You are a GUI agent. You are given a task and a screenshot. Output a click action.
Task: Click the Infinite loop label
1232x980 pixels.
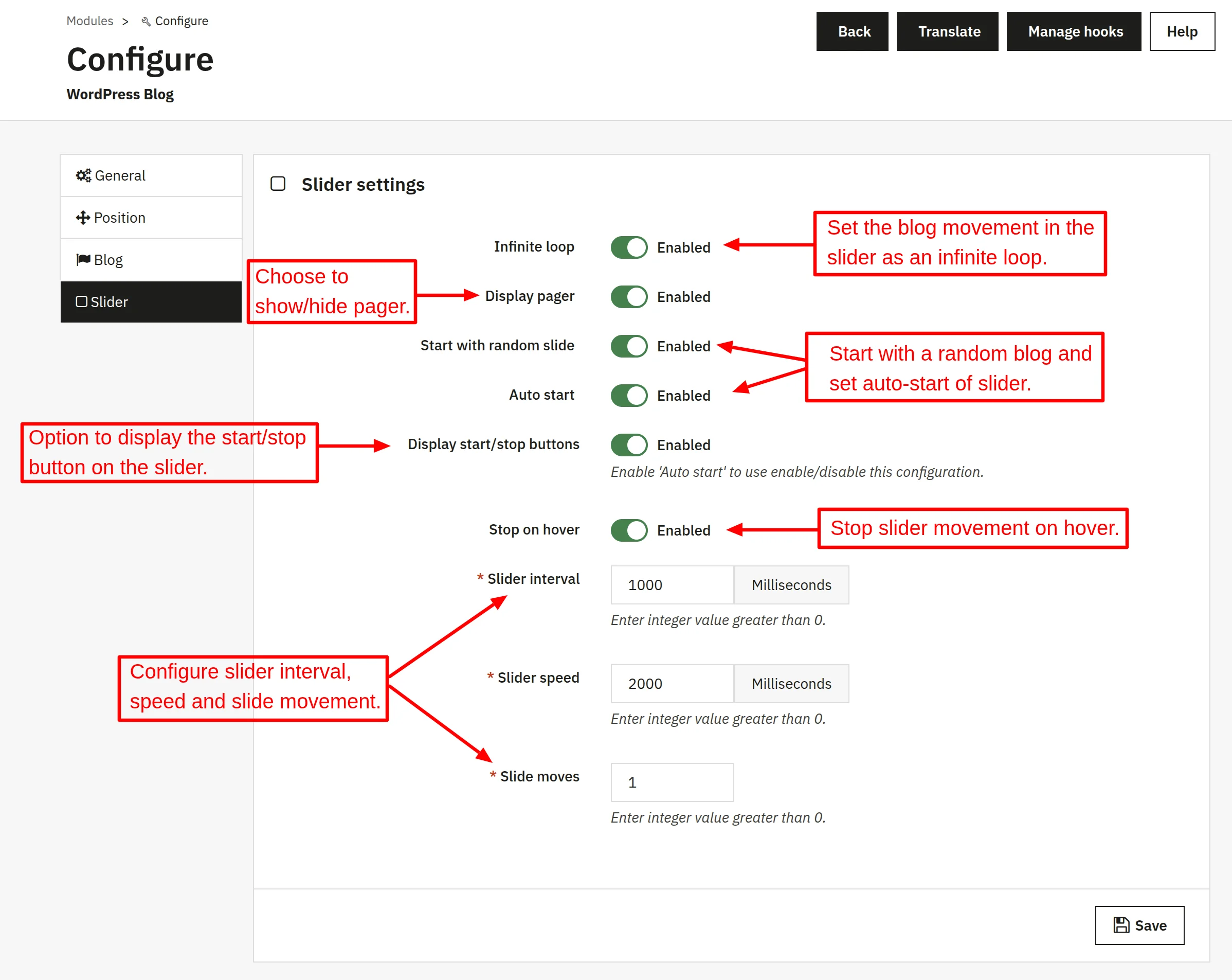534,246
